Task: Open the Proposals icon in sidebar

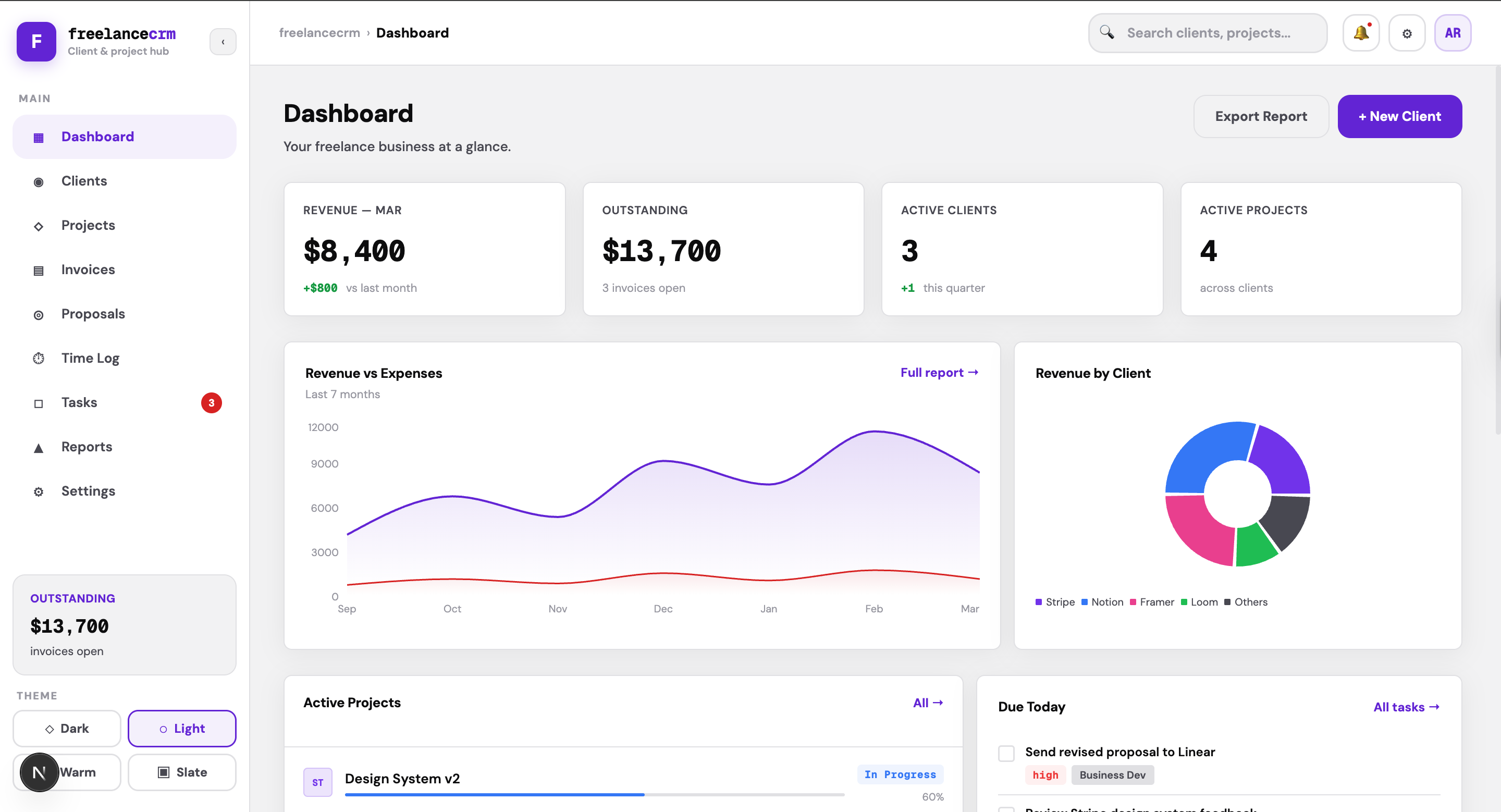Action: 39,315
